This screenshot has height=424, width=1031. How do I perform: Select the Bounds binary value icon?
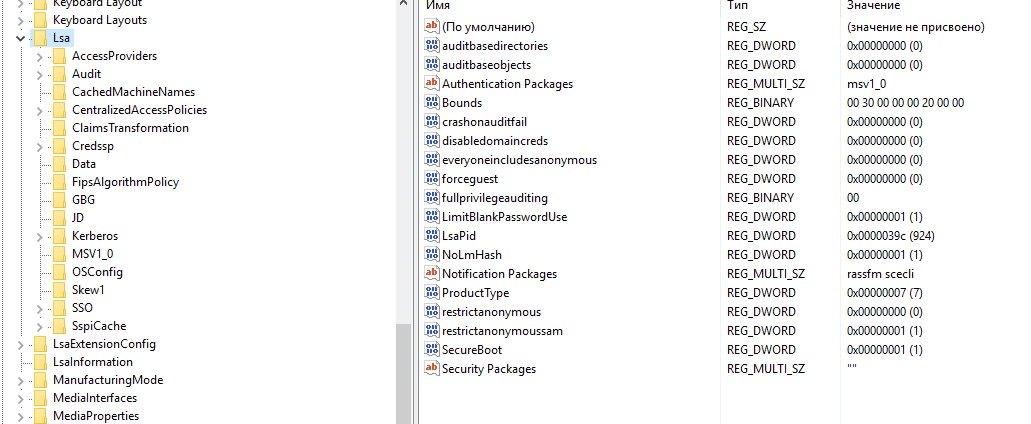[432, 103]
